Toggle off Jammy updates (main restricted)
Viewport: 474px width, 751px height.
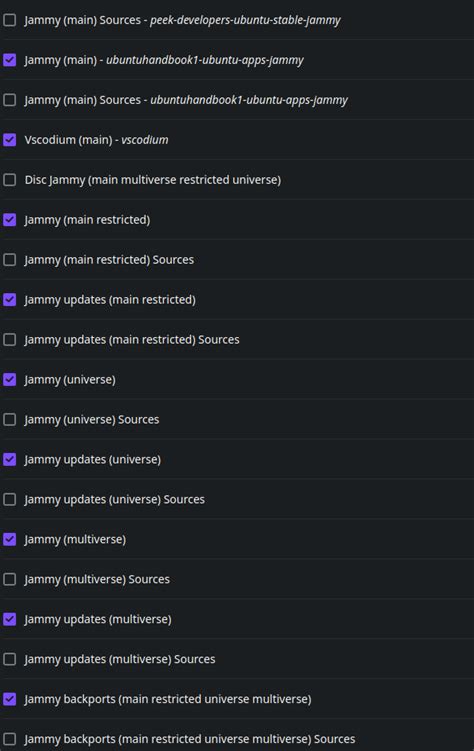pos(10,299)
